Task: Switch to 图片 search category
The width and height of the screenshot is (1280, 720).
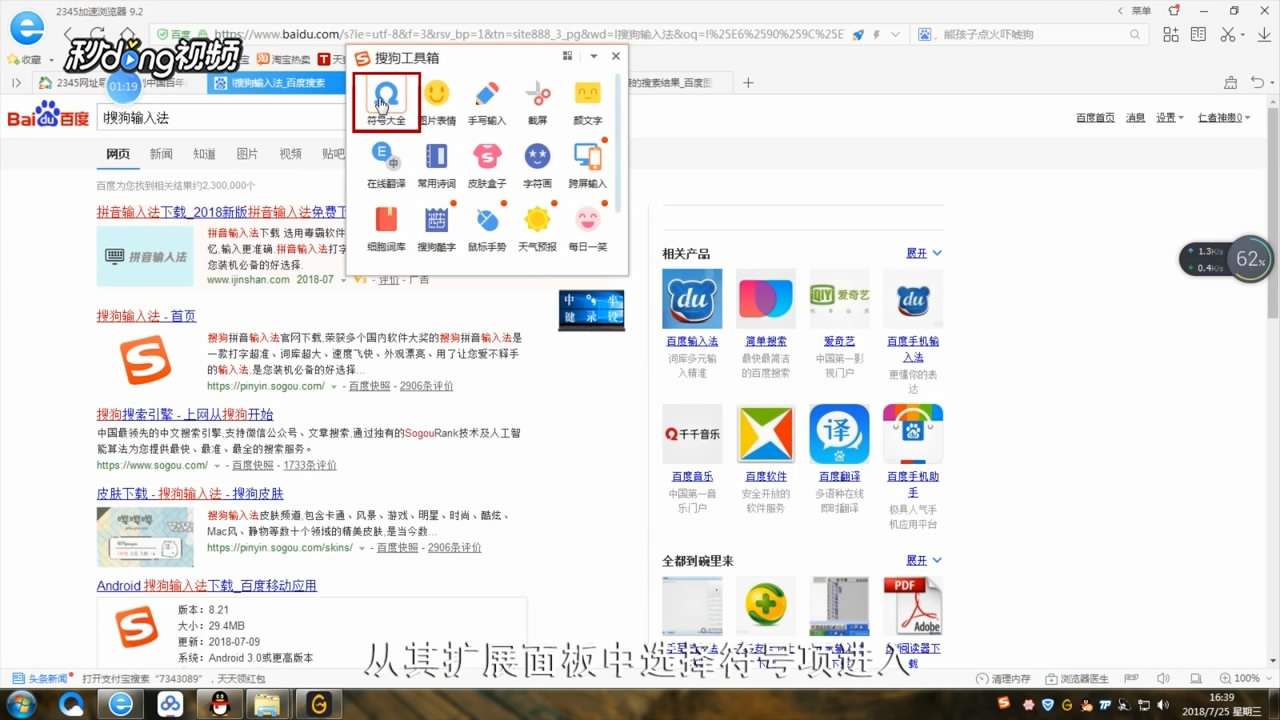Action: click(x=247, y=154)
